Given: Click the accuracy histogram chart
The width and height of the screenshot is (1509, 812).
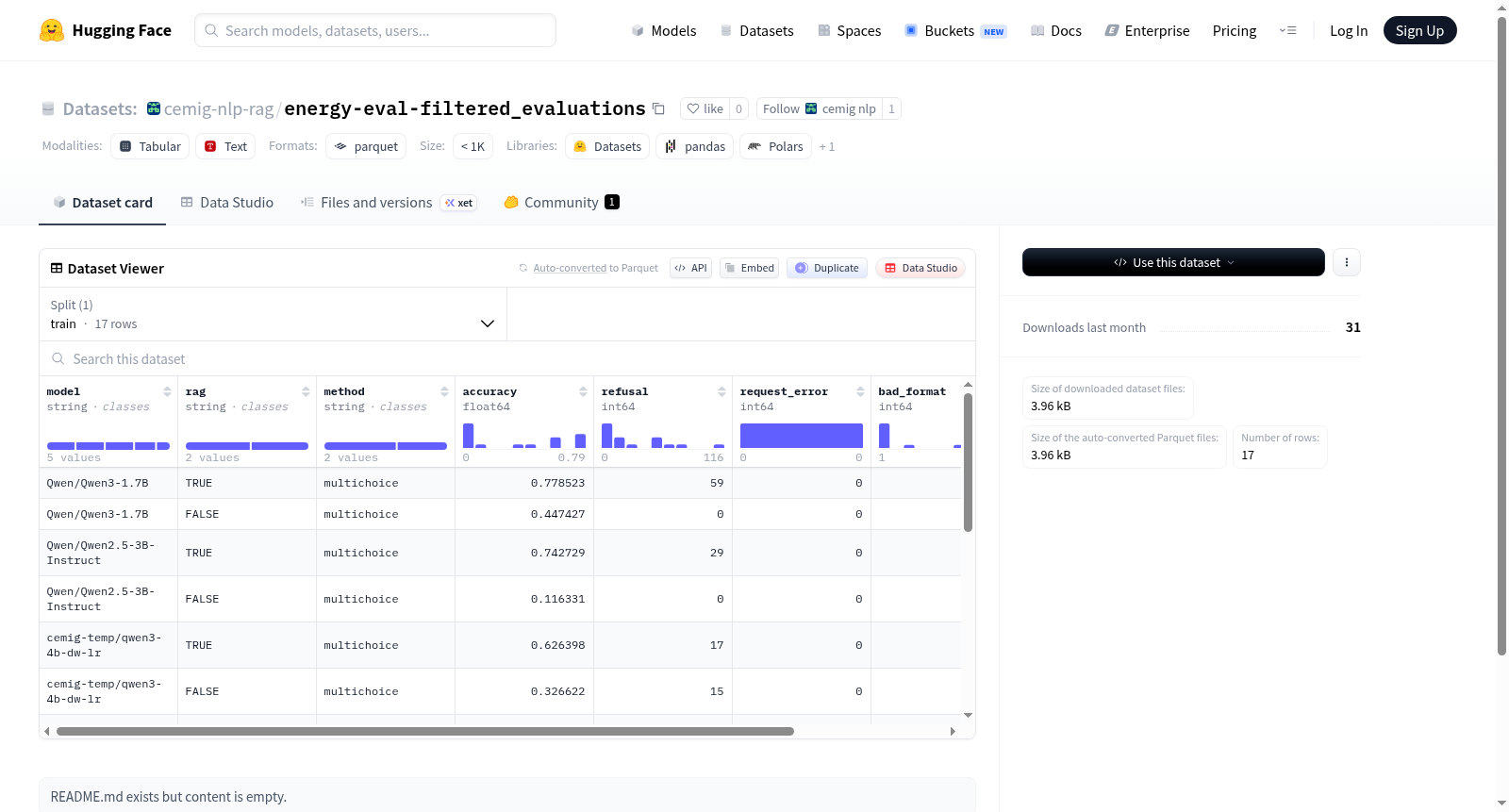Looking at the screenshot, I should 523,436.
